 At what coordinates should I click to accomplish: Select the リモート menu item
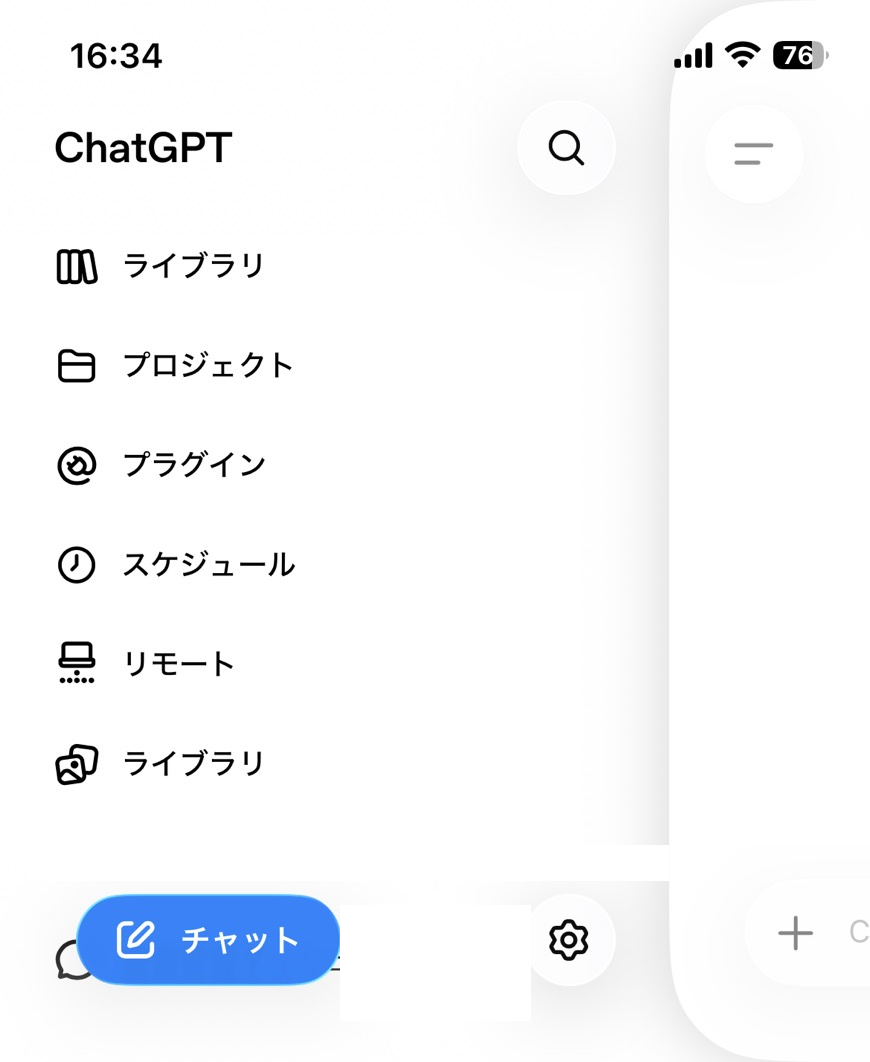[x=179, y=664]
